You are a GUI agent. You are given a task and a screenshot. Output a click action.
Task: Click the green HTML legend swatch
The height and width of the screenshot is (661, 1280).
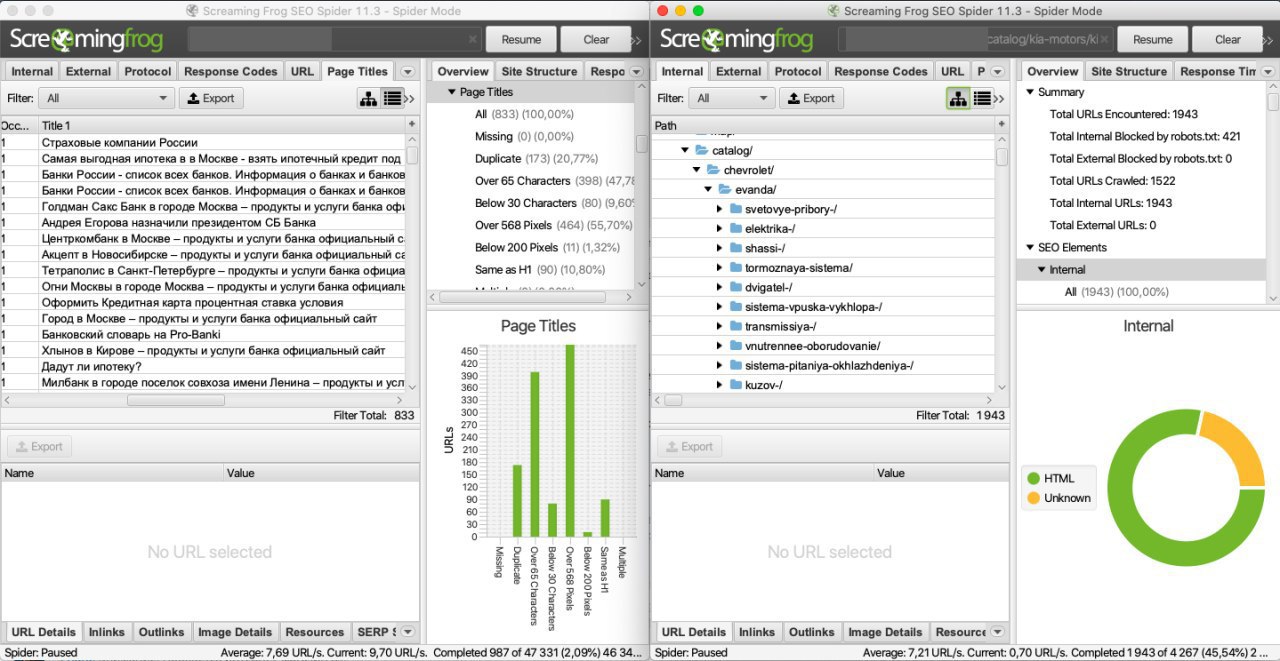click(1032, 478)
